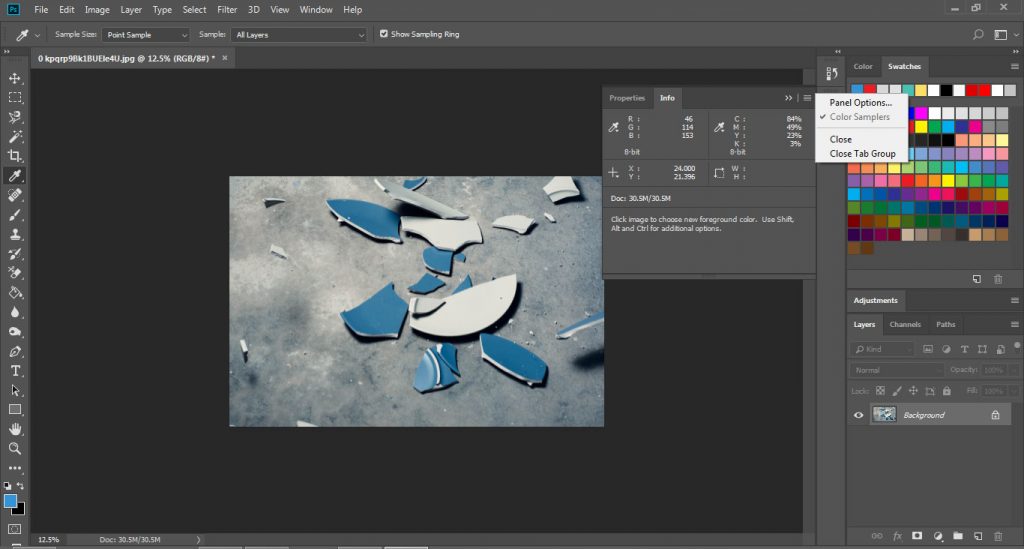
Task: Select the Hand tool
Action: click(x=15, y=429)
